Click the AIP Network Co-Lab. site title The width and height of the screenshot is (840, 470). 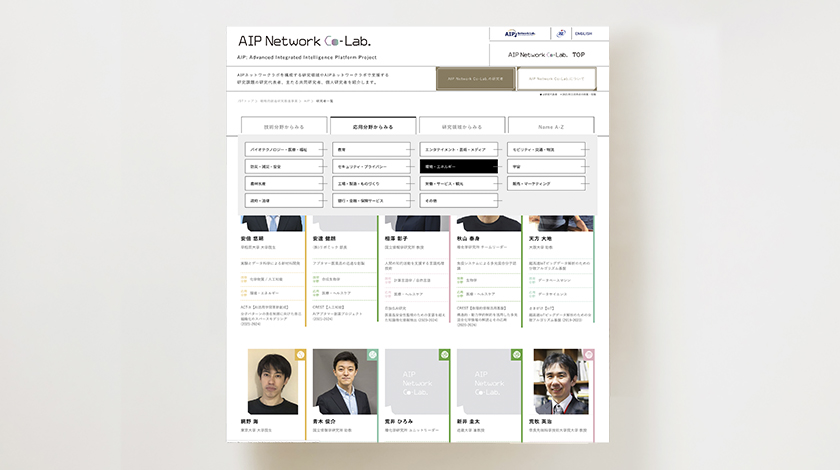[304, 41]
